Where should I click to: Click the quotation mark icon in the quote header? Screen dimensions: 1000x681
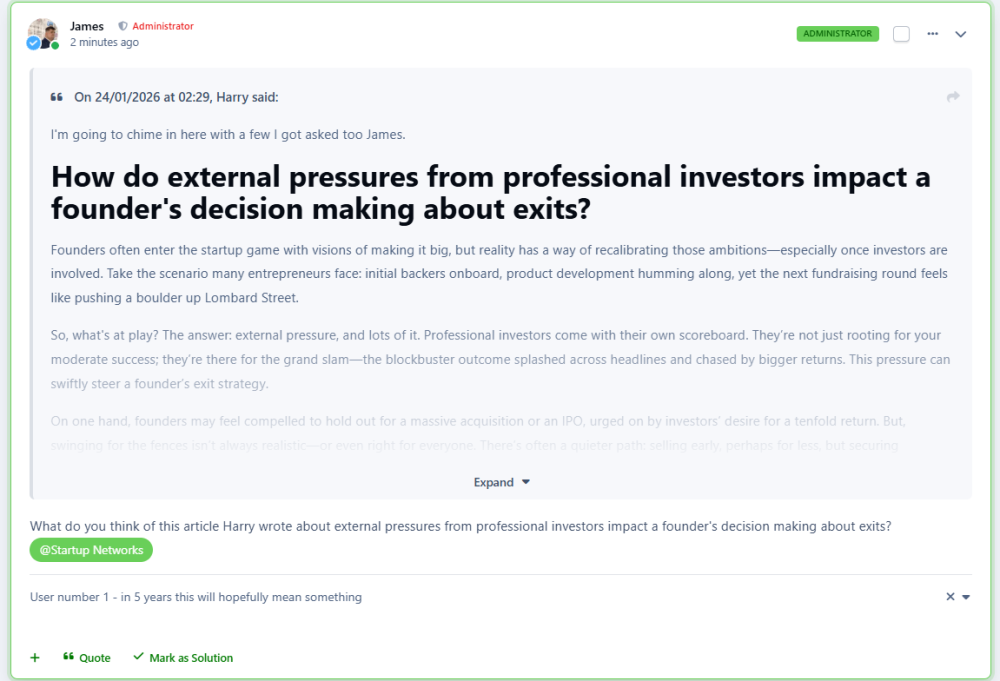(57, 97)
